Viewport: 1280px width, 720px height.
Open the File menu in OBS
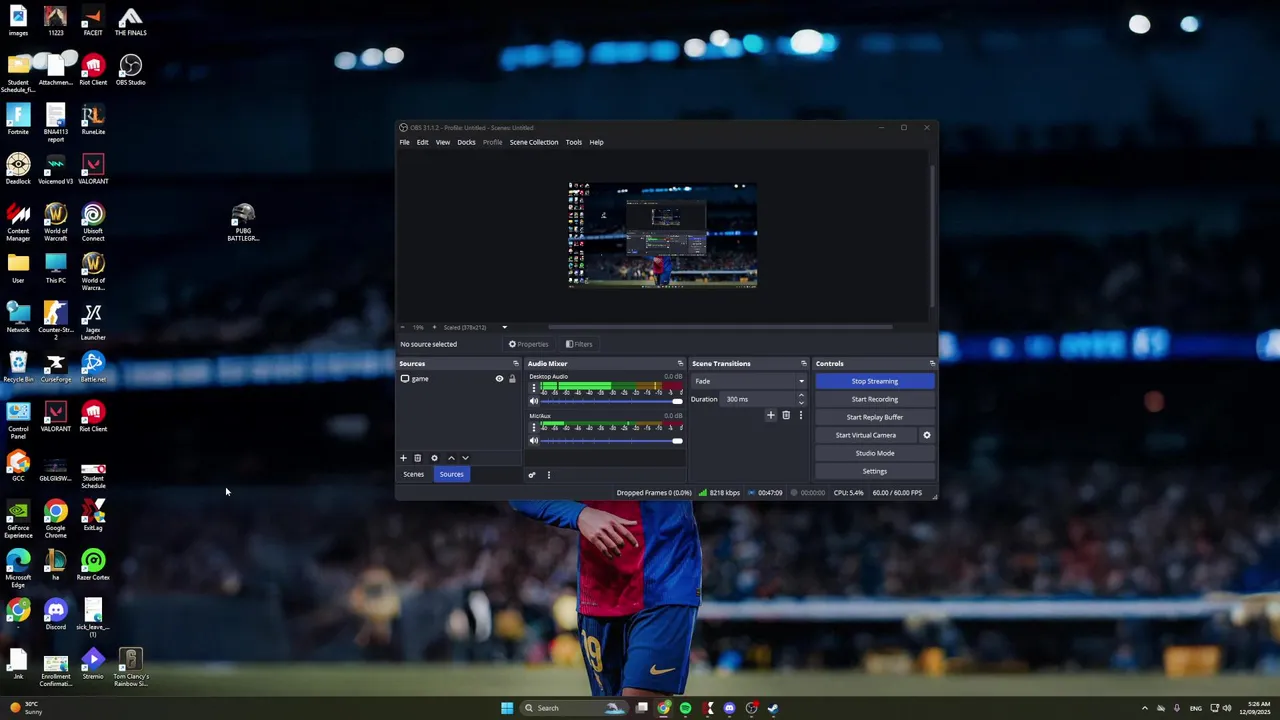405,142
